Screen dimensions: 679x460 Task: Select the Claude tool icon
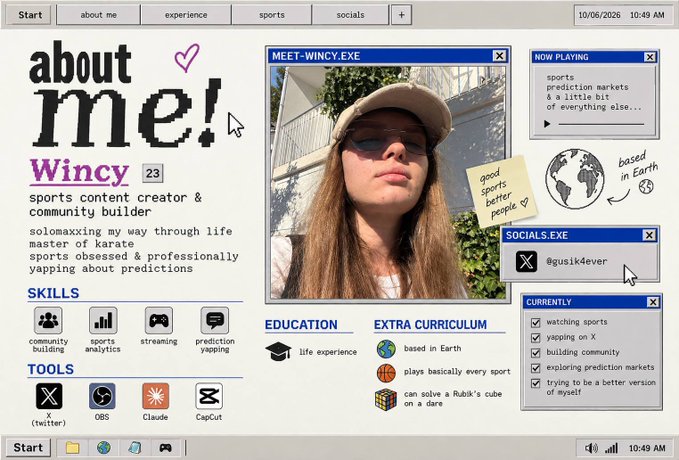pos(155,396)
